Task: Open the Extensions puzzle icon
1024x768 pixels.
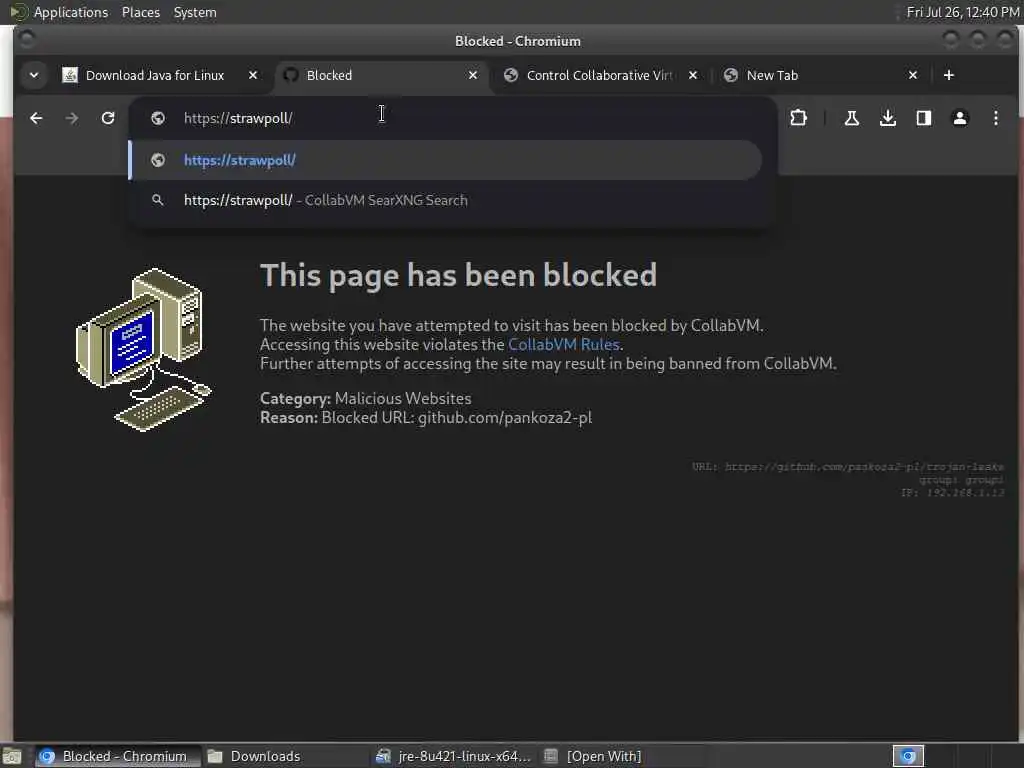Action: coord(799,118)
